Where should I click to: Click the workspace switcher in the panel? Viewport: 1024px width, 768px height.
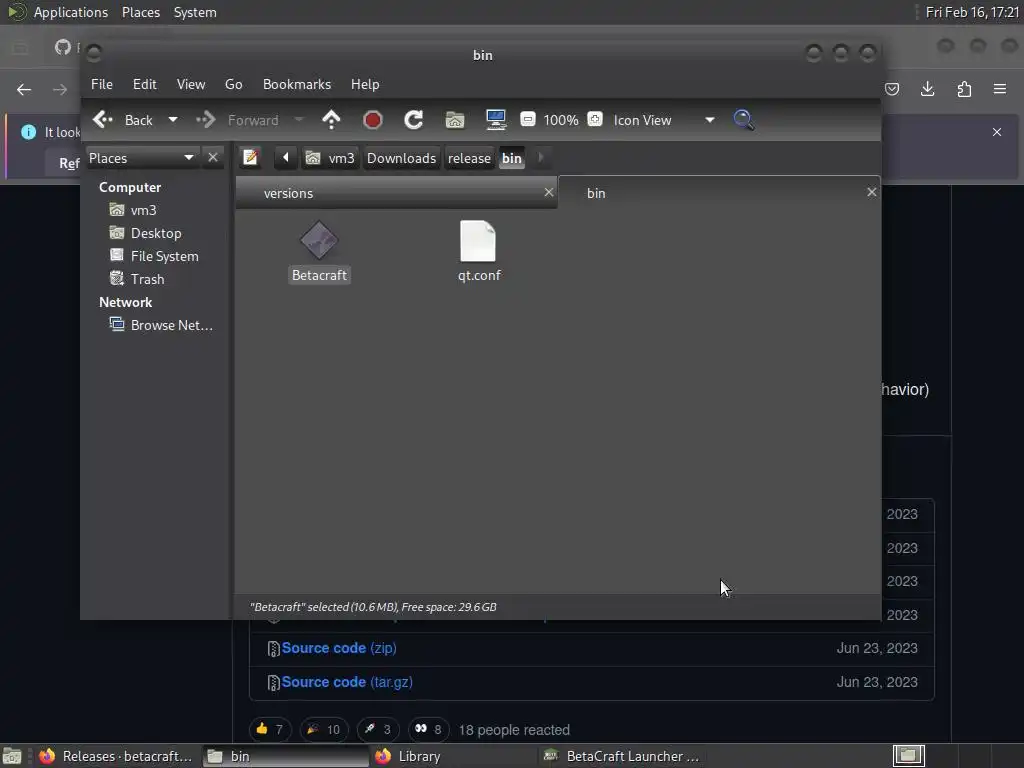pyautogui.click(x=908, y=756)
